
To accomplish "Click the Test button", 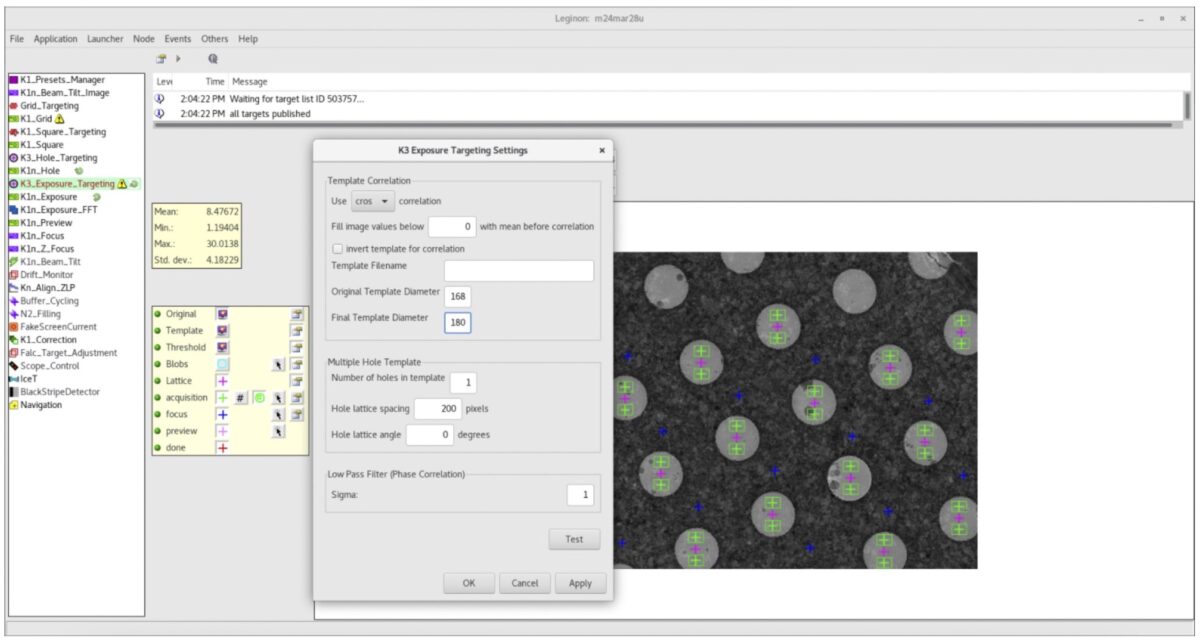I will 574,539.
